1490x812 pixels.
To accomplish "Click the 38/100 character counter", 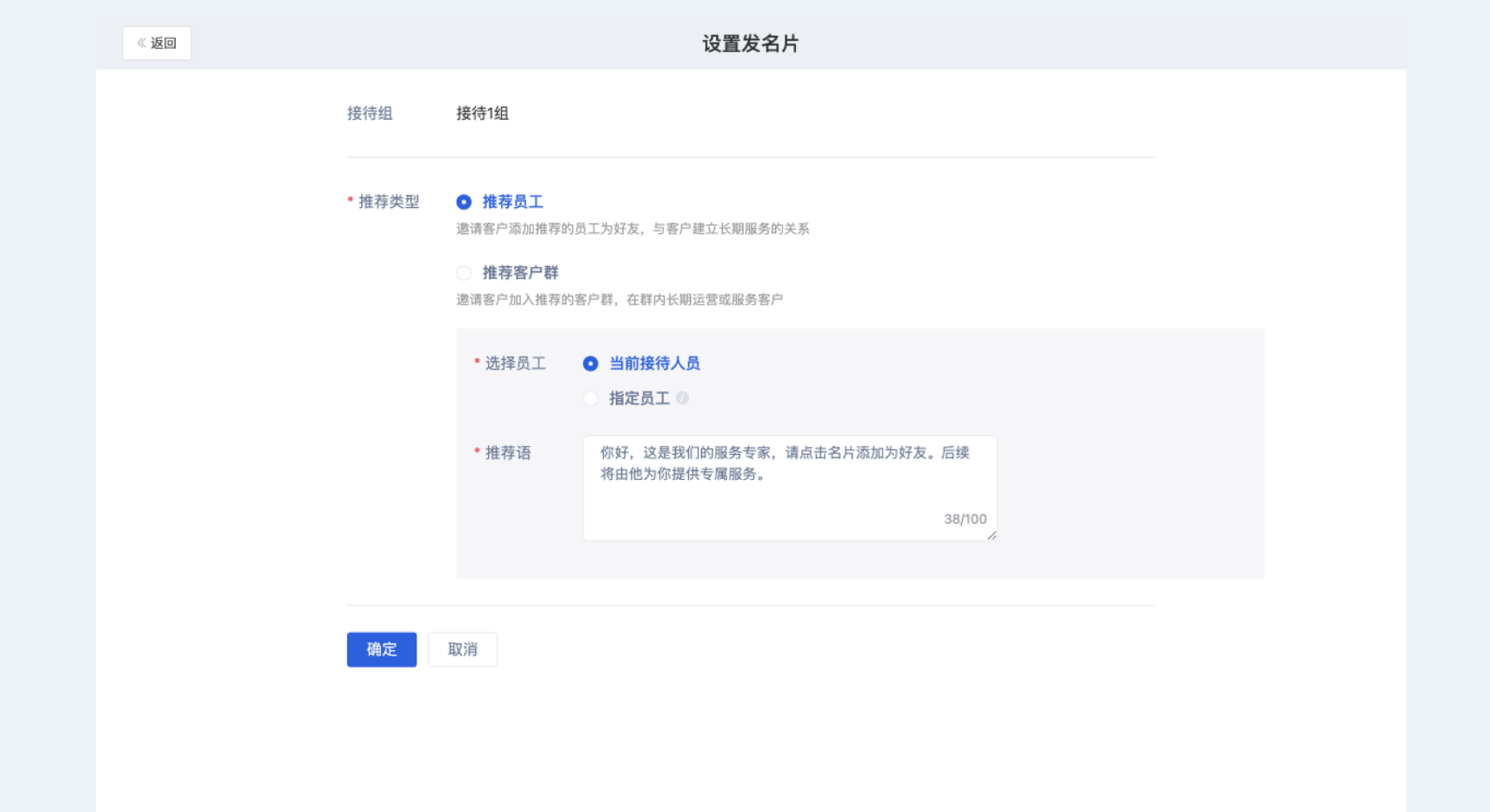I will [965, 519].
